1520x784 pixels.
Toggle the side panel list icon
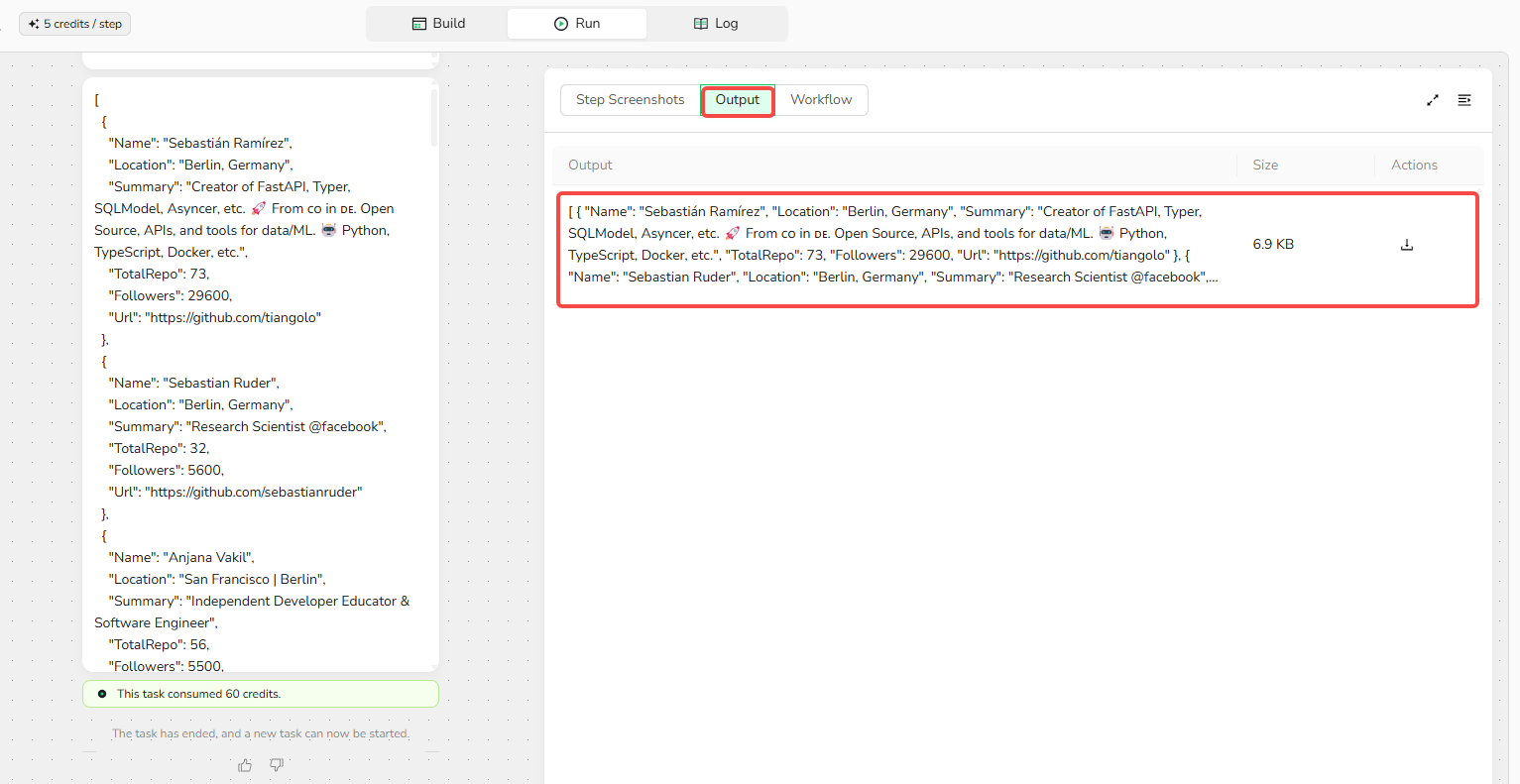(1464, 100)
